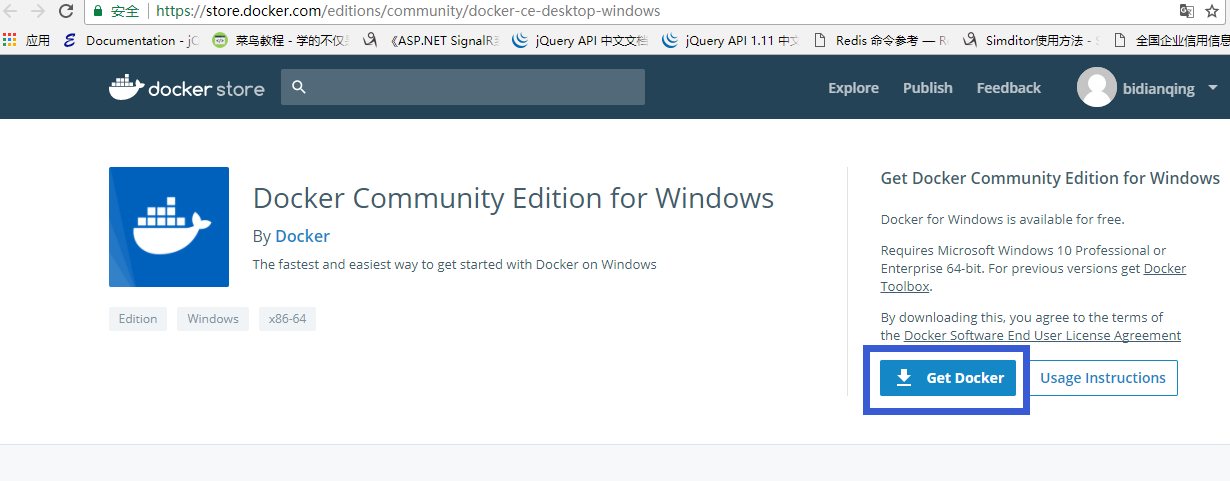
Task: Open the Feedback menu item
Action: tap(1008, 88)
